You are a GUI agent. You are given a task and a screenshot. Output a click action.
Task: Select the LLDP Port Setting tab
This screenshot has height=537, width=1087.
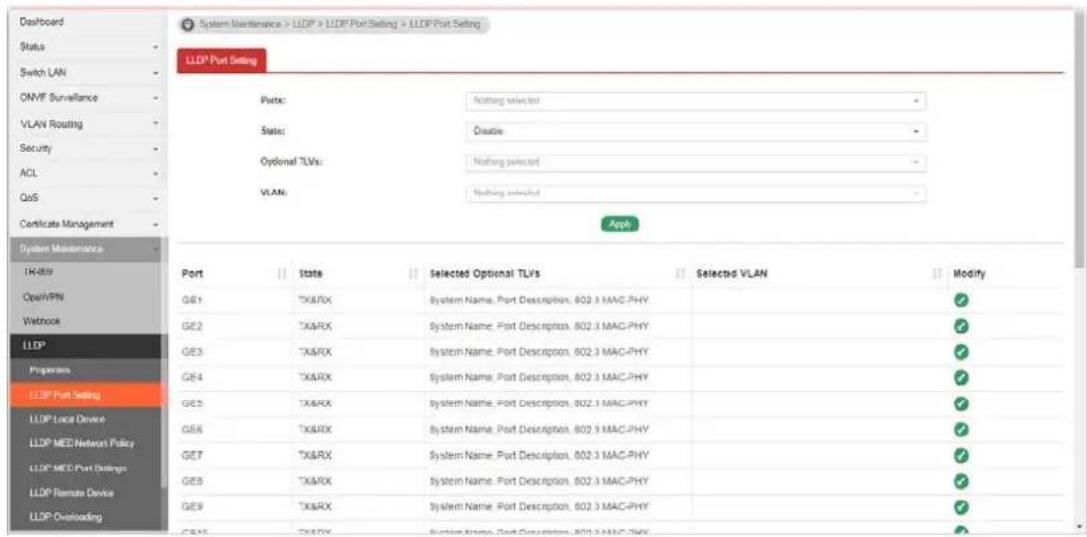coord(223,60)
